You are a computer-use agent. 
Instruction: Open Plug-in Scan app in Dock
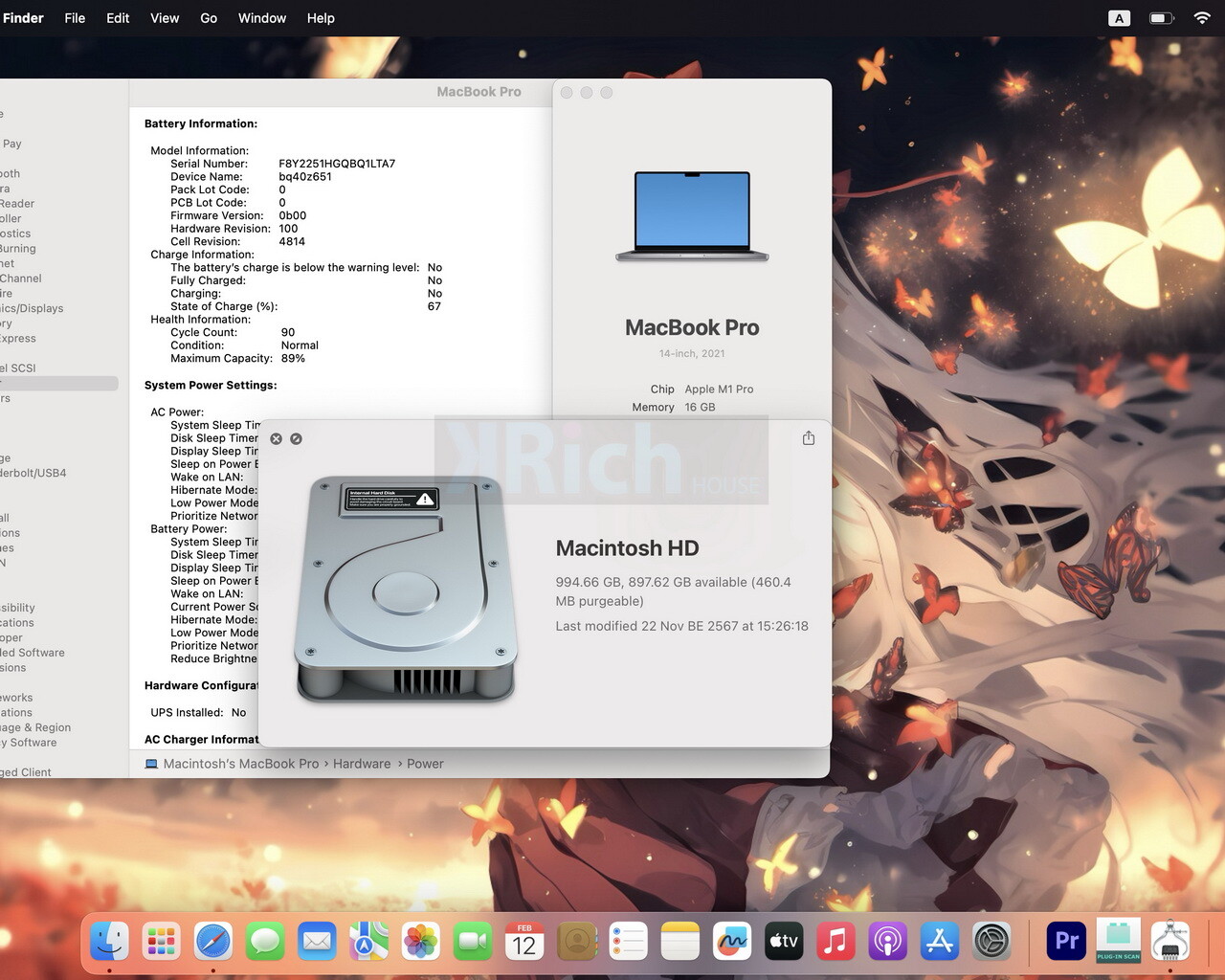(x=1118, y=942)
